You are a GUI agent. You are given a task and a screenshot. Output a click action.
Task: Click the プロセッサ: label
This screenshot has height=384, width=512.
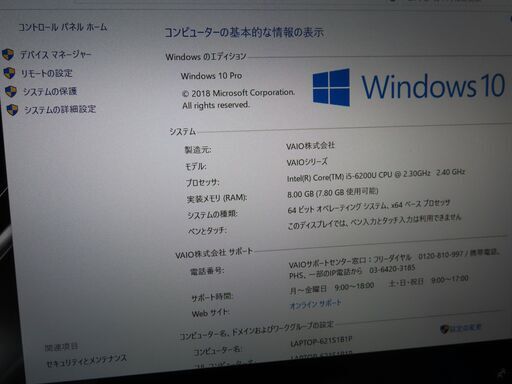pyautogui.click(x=202, y=182)
